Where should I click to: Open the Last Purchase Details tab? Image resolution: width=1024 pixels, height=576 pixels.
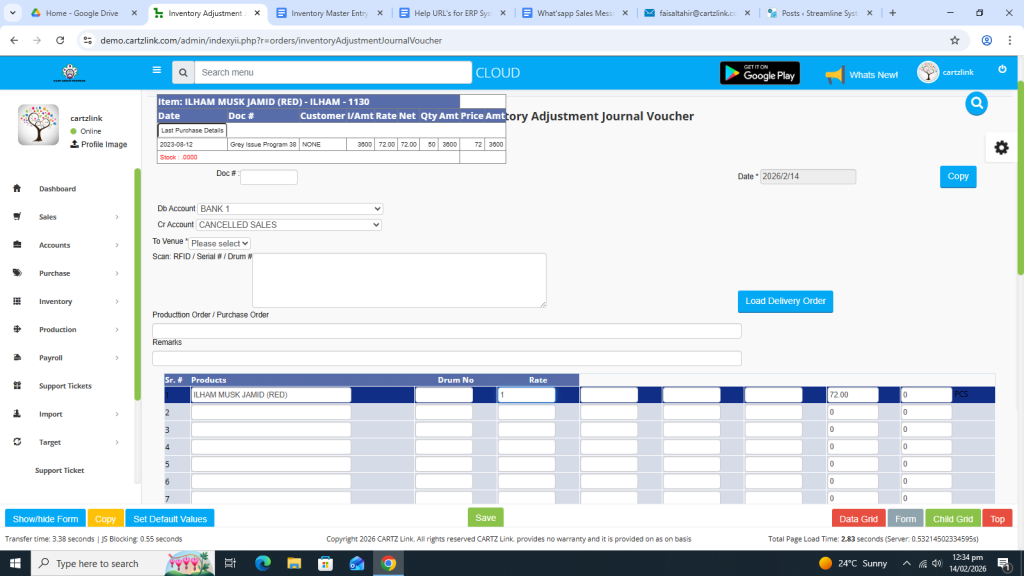coord(193,131)
